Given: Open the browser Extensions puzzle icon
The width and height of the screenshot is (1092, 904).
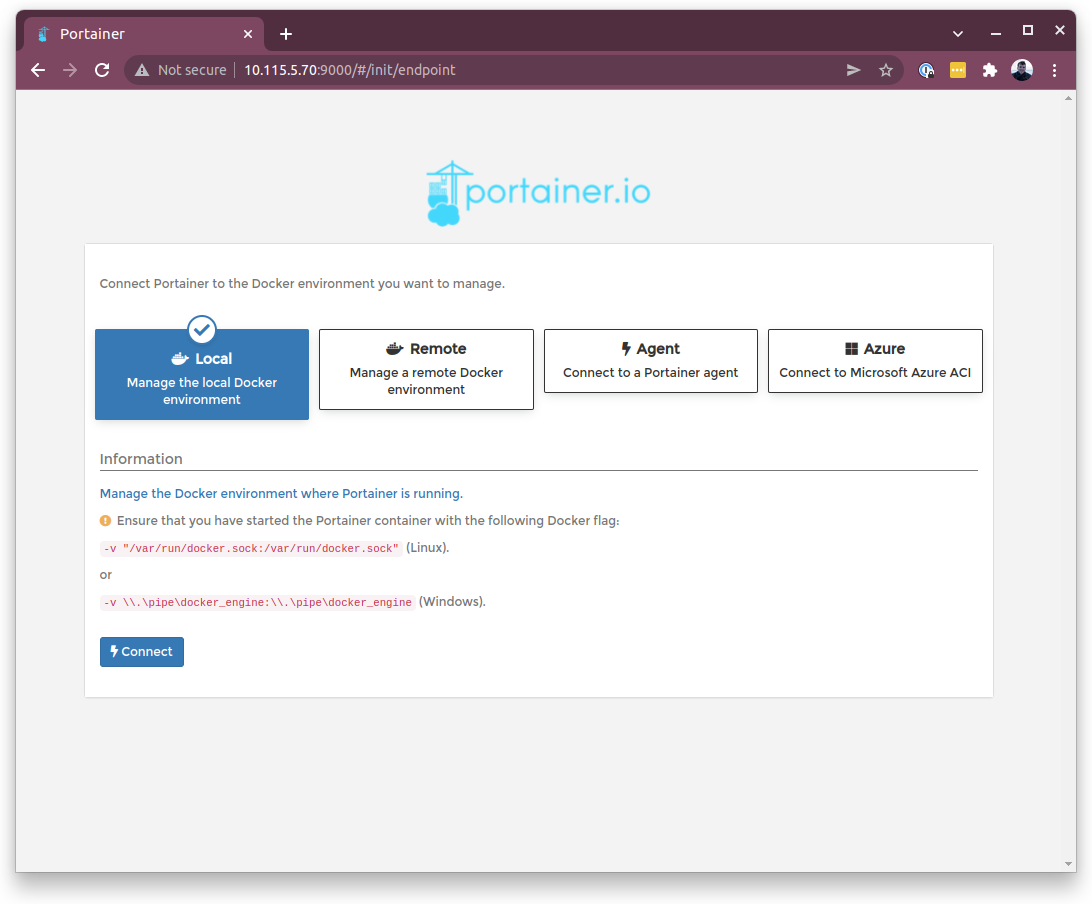Looking at the screenshot, I should [990, 70].
